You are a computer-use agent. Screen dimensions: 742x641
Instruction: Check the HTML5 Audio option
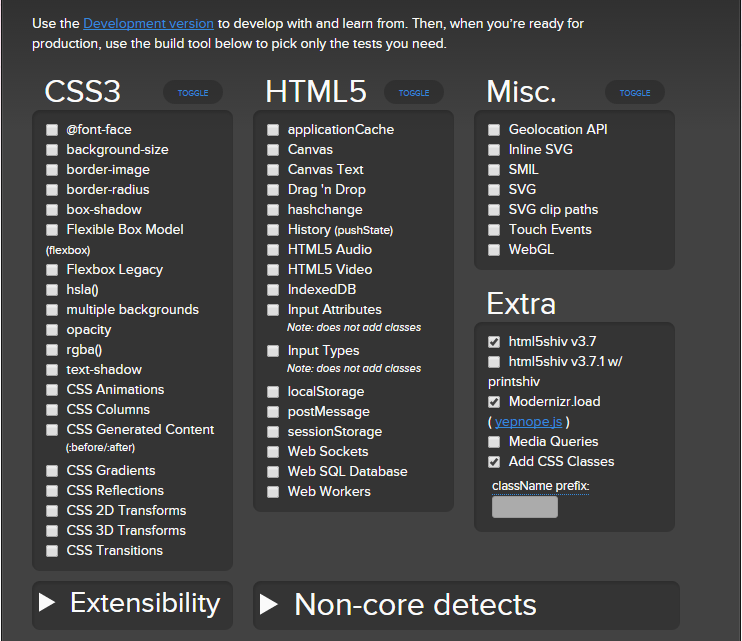[273, 250]
